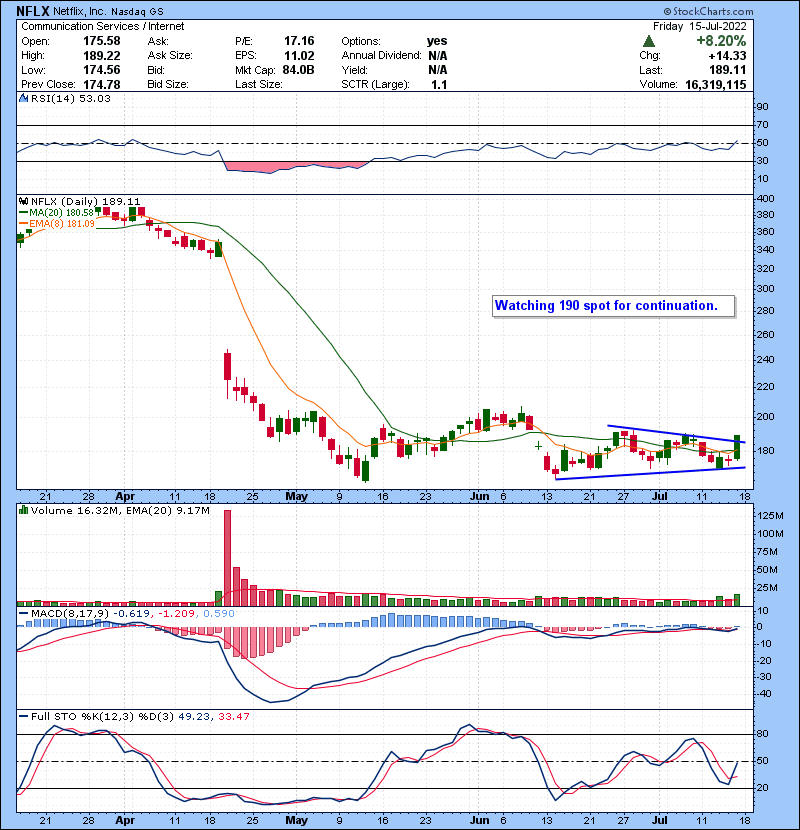Click the RSI line chart icon
The height and width of the screenshot is (830, 800).
[24, 98]
